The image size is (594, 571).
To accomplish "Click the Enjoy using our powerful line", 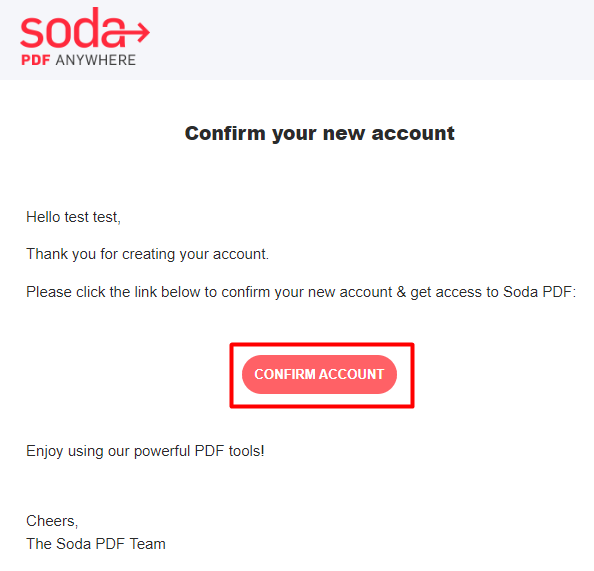I will (x=145, y=451).
